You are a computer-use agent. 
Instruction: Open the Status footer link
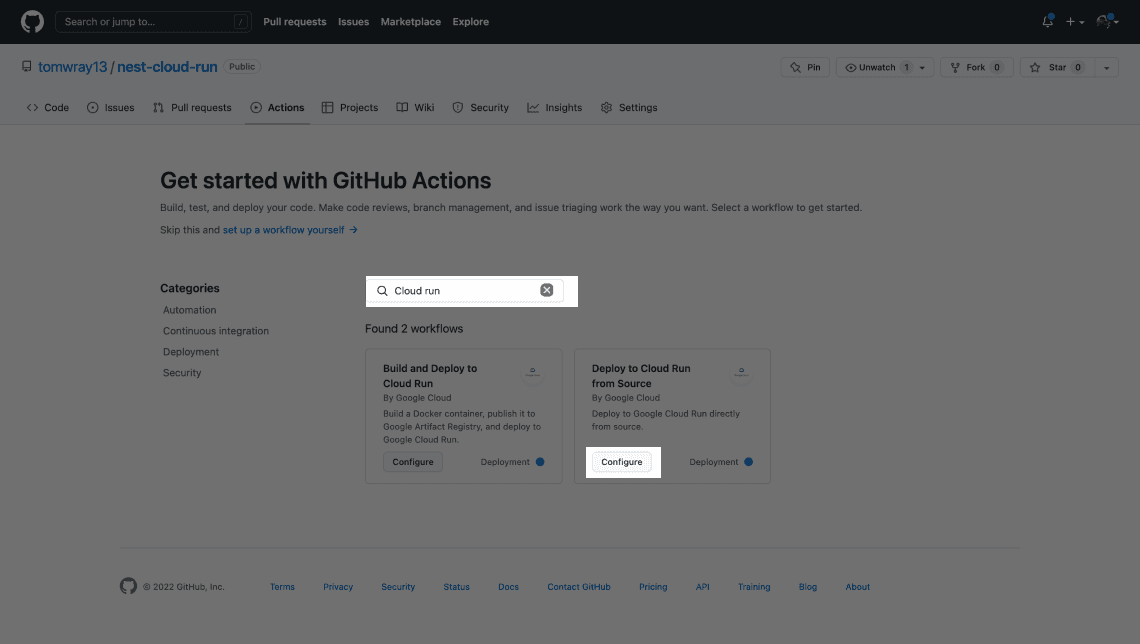[457, 587]
